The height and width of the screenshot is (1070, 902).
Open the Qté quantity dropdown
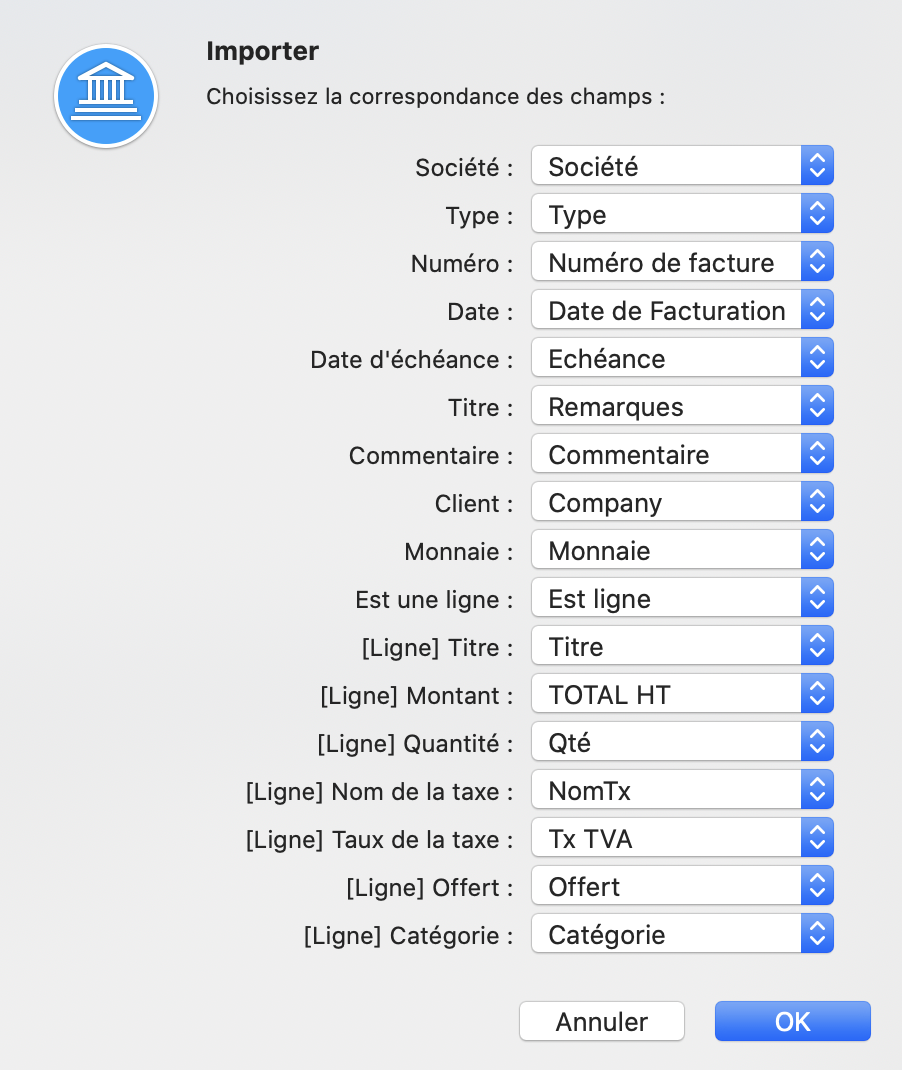point(682,742)
